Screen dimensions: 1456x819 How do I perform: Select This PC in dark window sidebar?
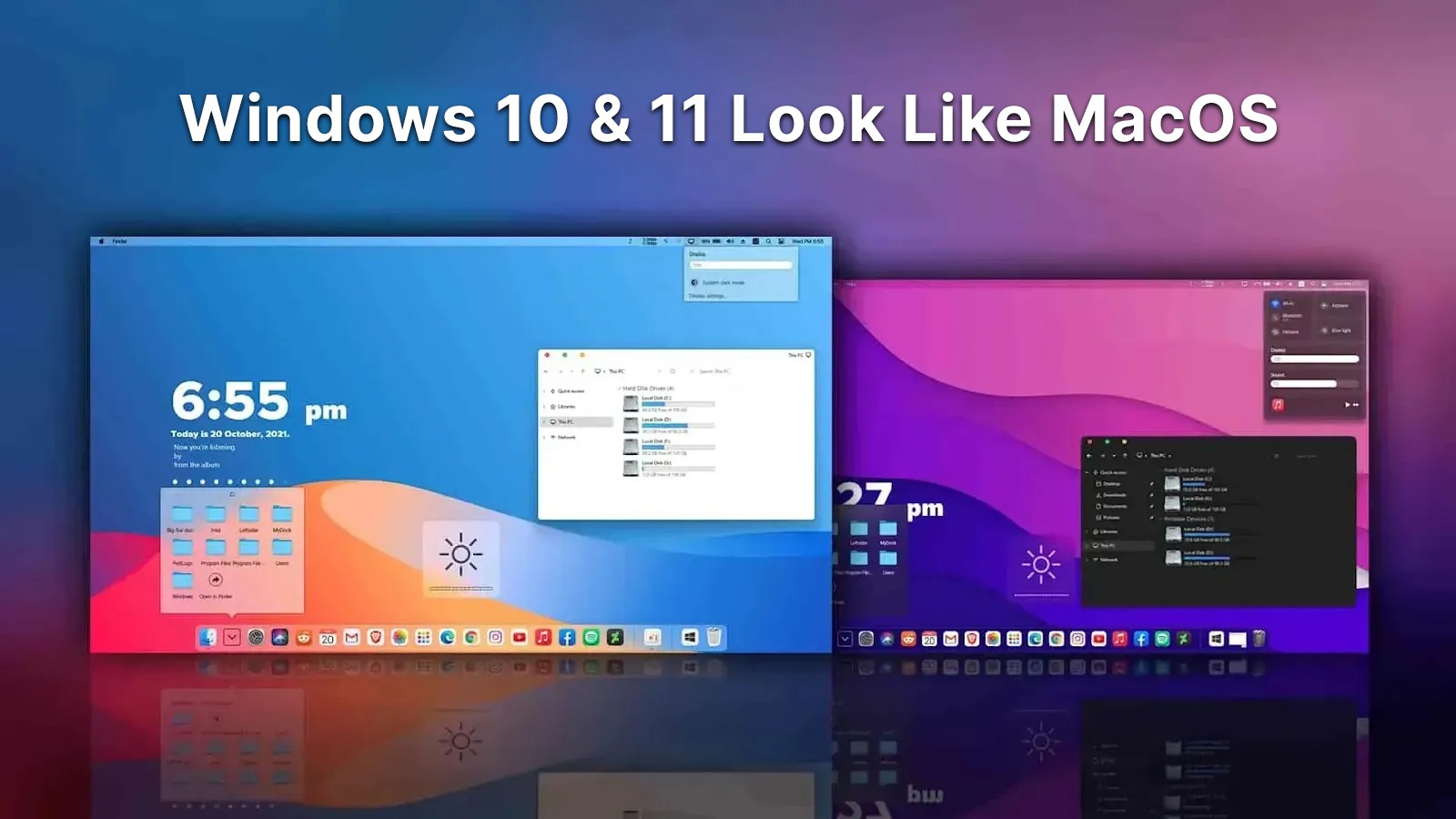[x=1119, y=546]
